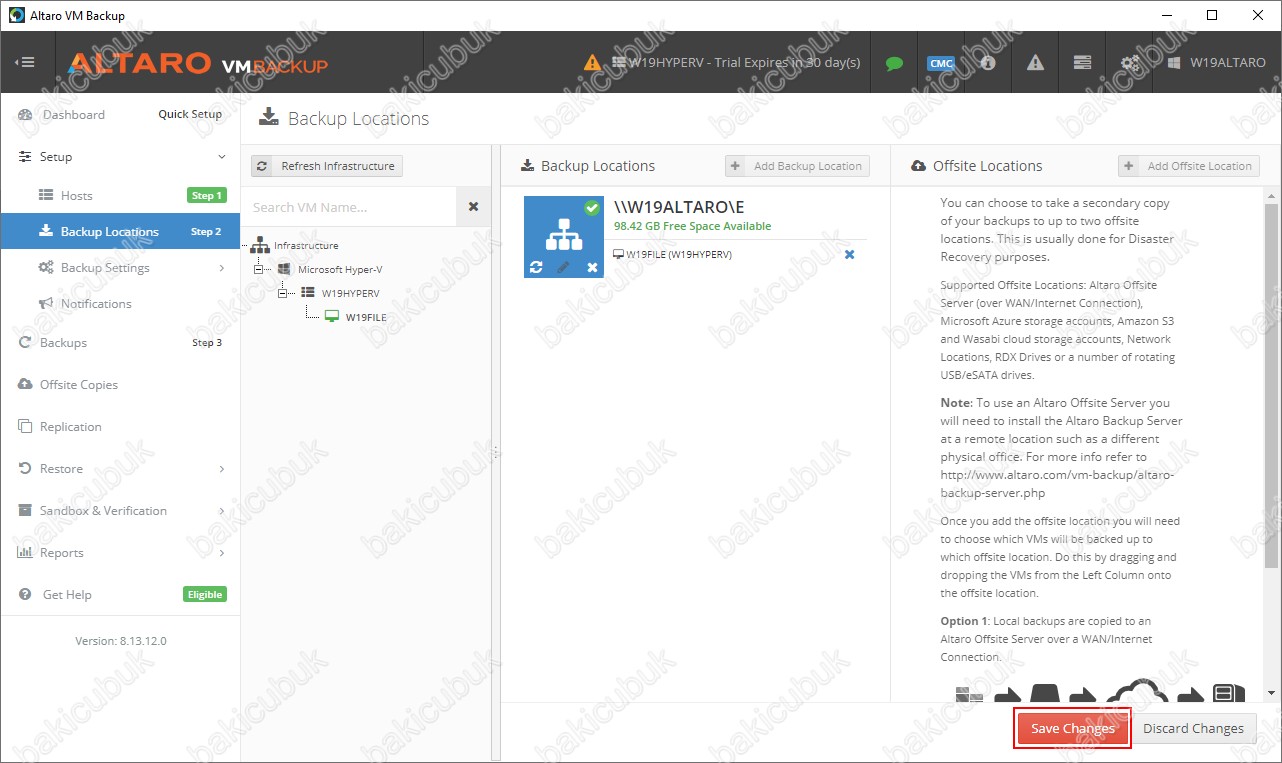The height and width of the screenshot is (763, 1282).
Task: Click Discard Changes button
Action: [1193, 728]
